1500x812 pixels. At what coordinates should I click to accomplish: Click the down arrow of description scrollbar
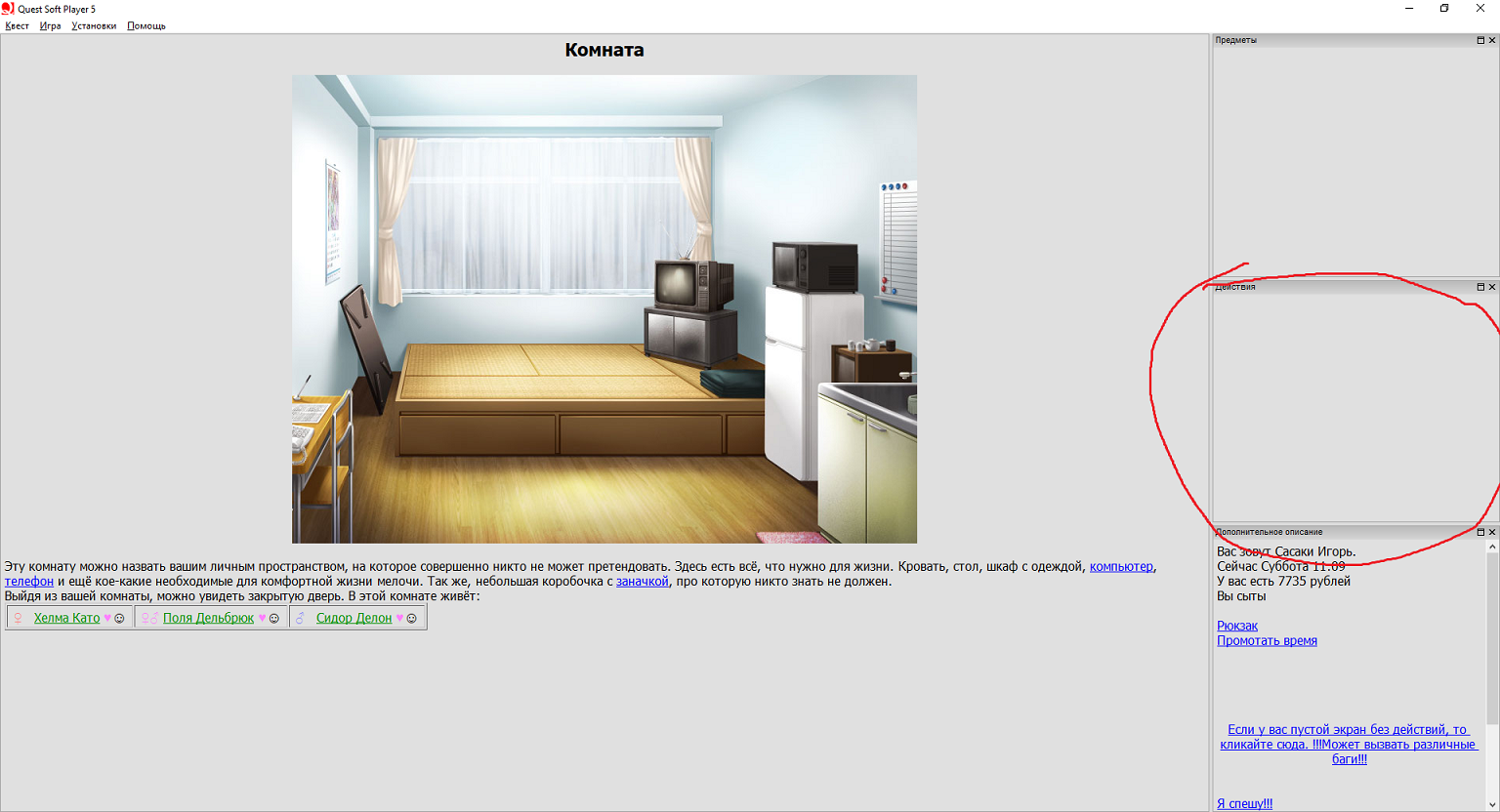coord(1492,804)
